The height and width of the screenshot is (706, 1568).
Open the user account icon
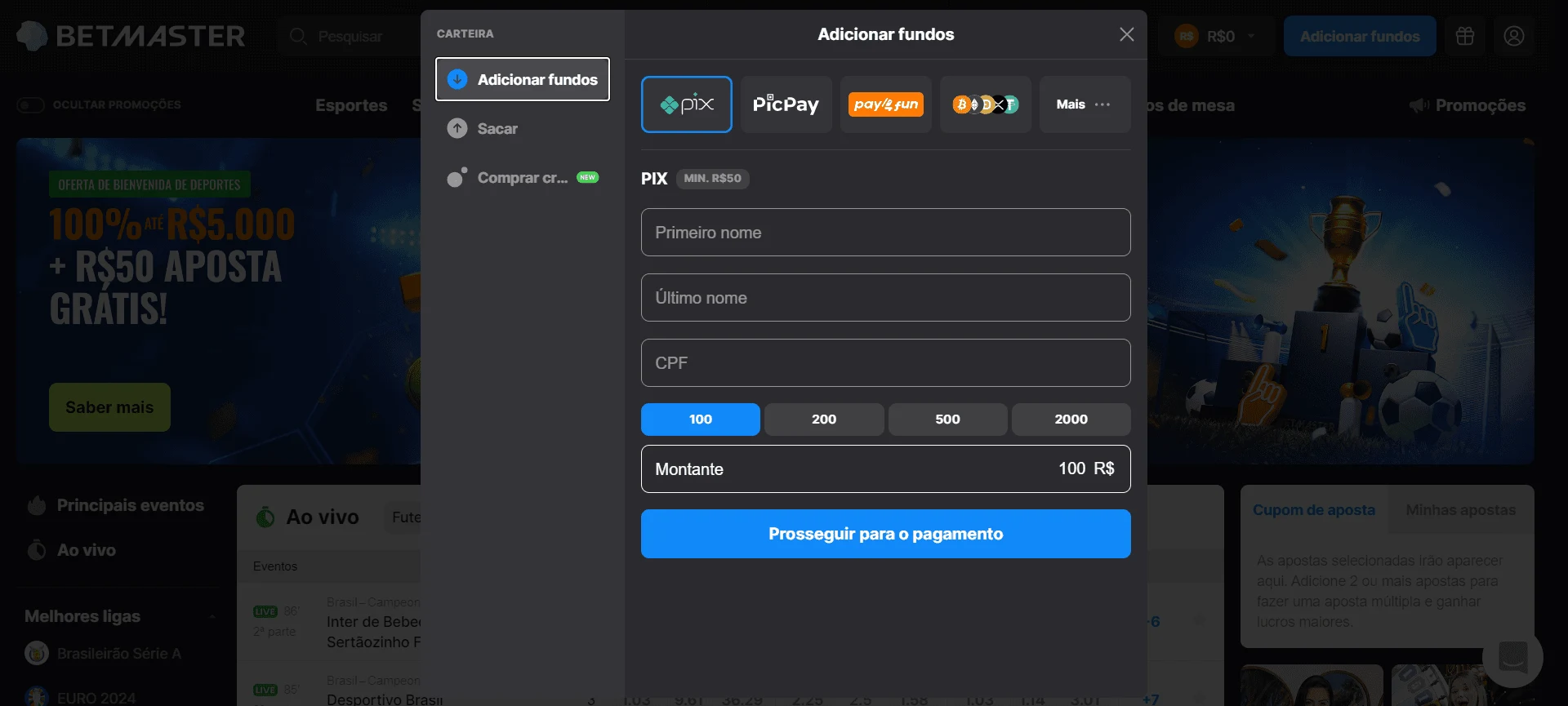point(1514,36)
